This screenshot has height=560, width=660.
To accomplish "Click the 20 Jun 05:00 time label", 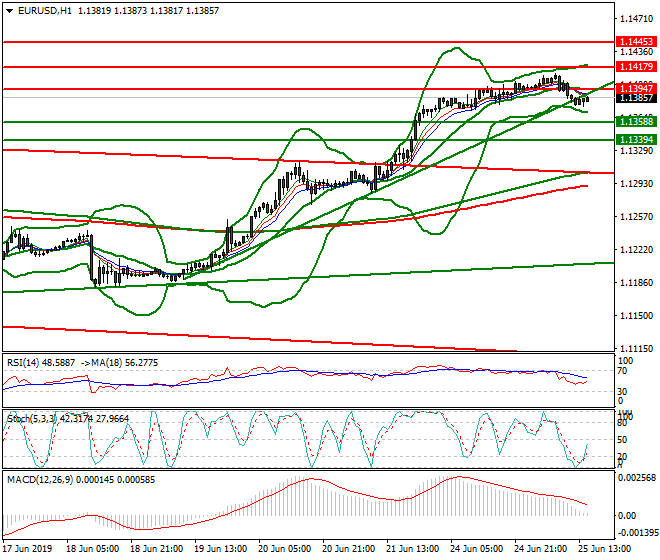I will (285, 549).
